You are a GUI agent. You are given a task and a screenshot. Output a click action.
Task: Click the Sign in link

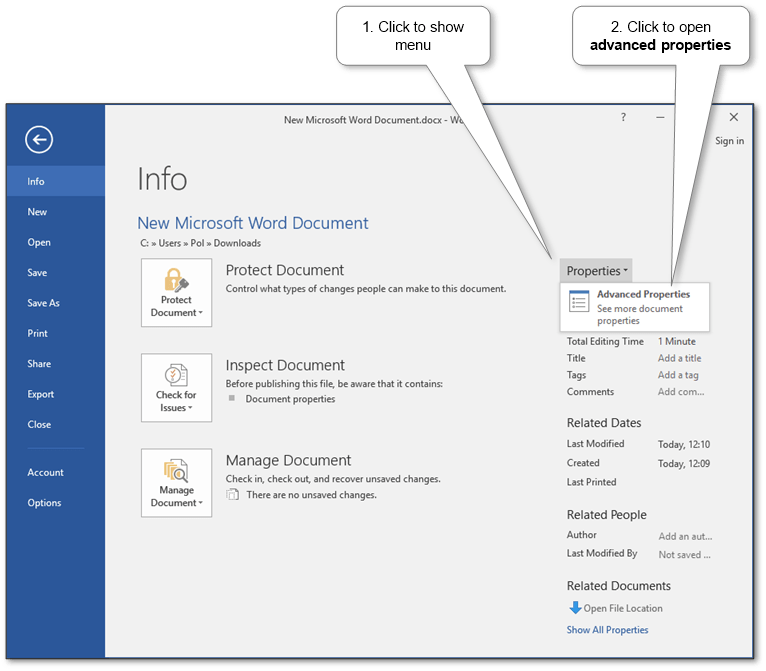[x=729, y=141]
